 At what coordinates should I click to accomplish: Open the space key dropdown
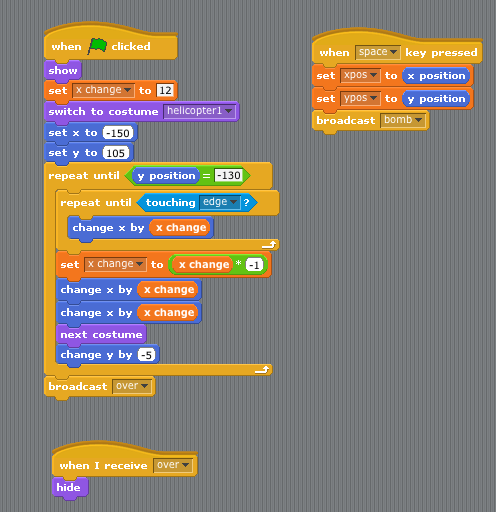click(378, 52)
